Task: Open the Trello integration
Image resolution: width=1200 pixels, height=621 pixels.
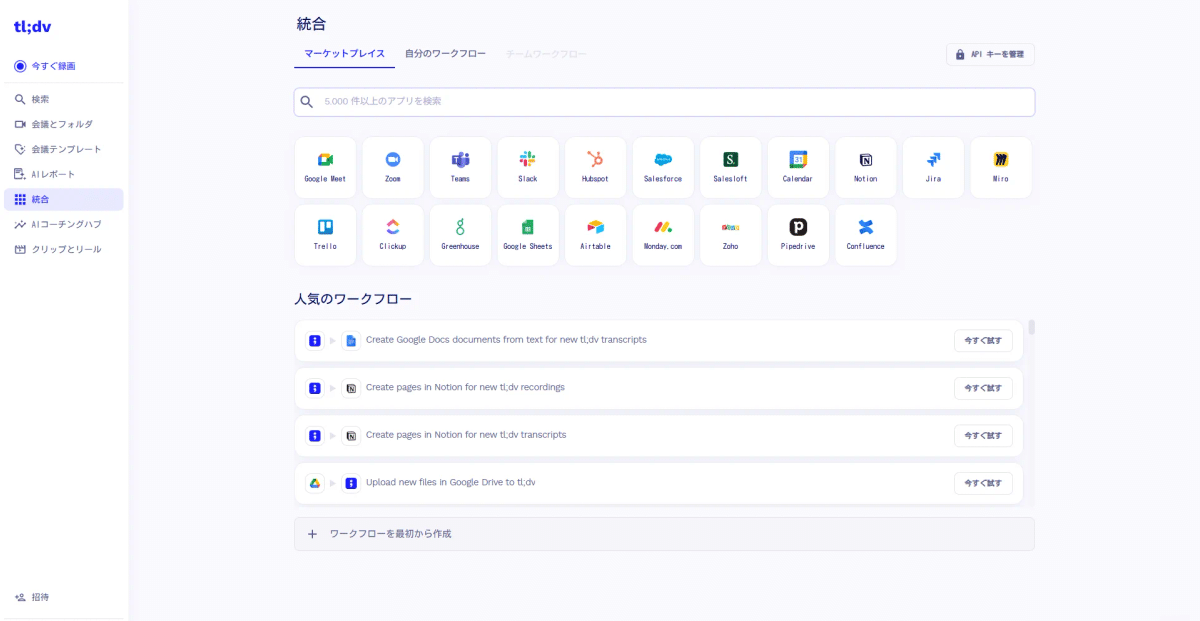Action: 325,235
